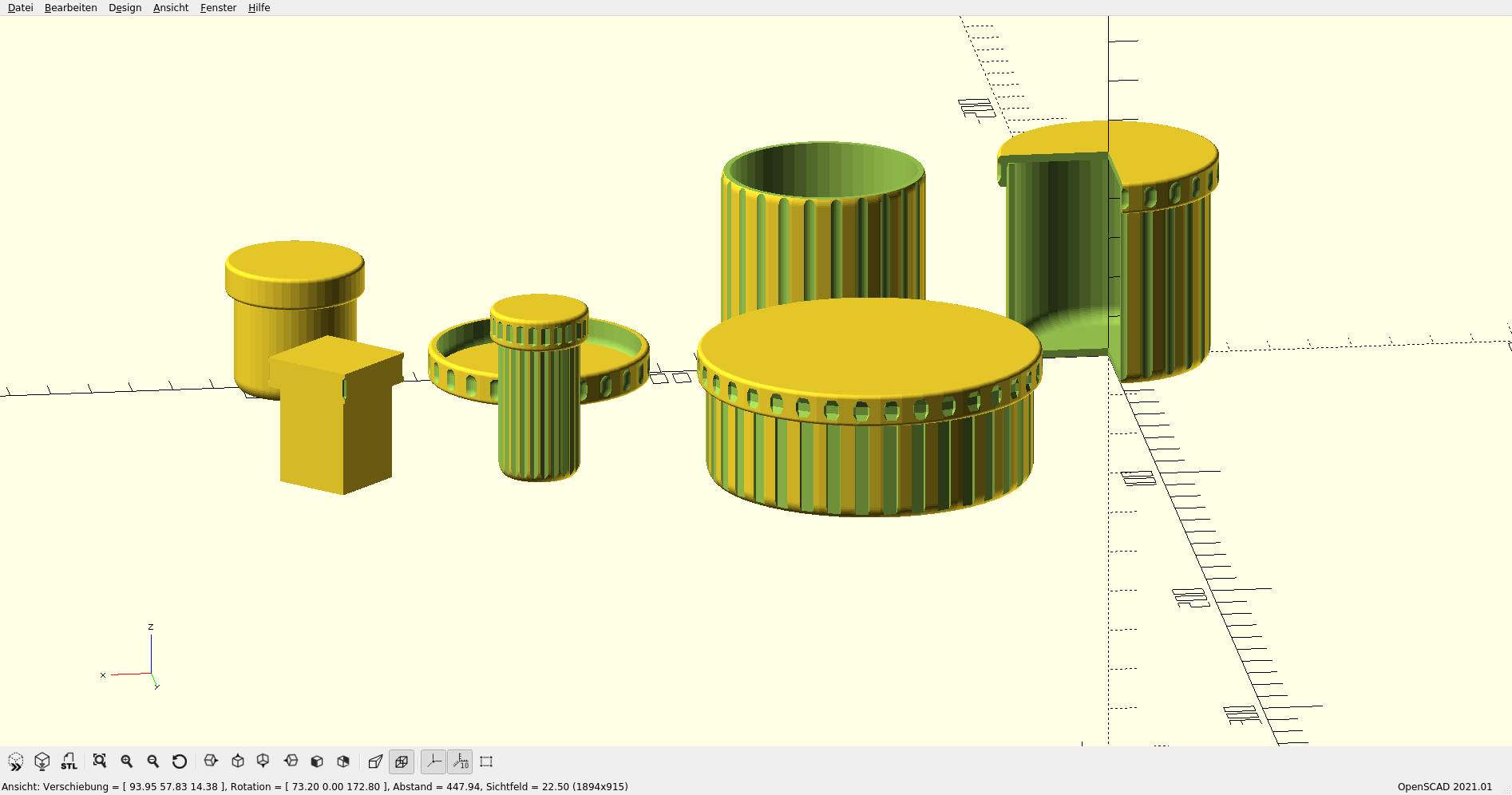Click the View All magnifier icon

[100, 761]
